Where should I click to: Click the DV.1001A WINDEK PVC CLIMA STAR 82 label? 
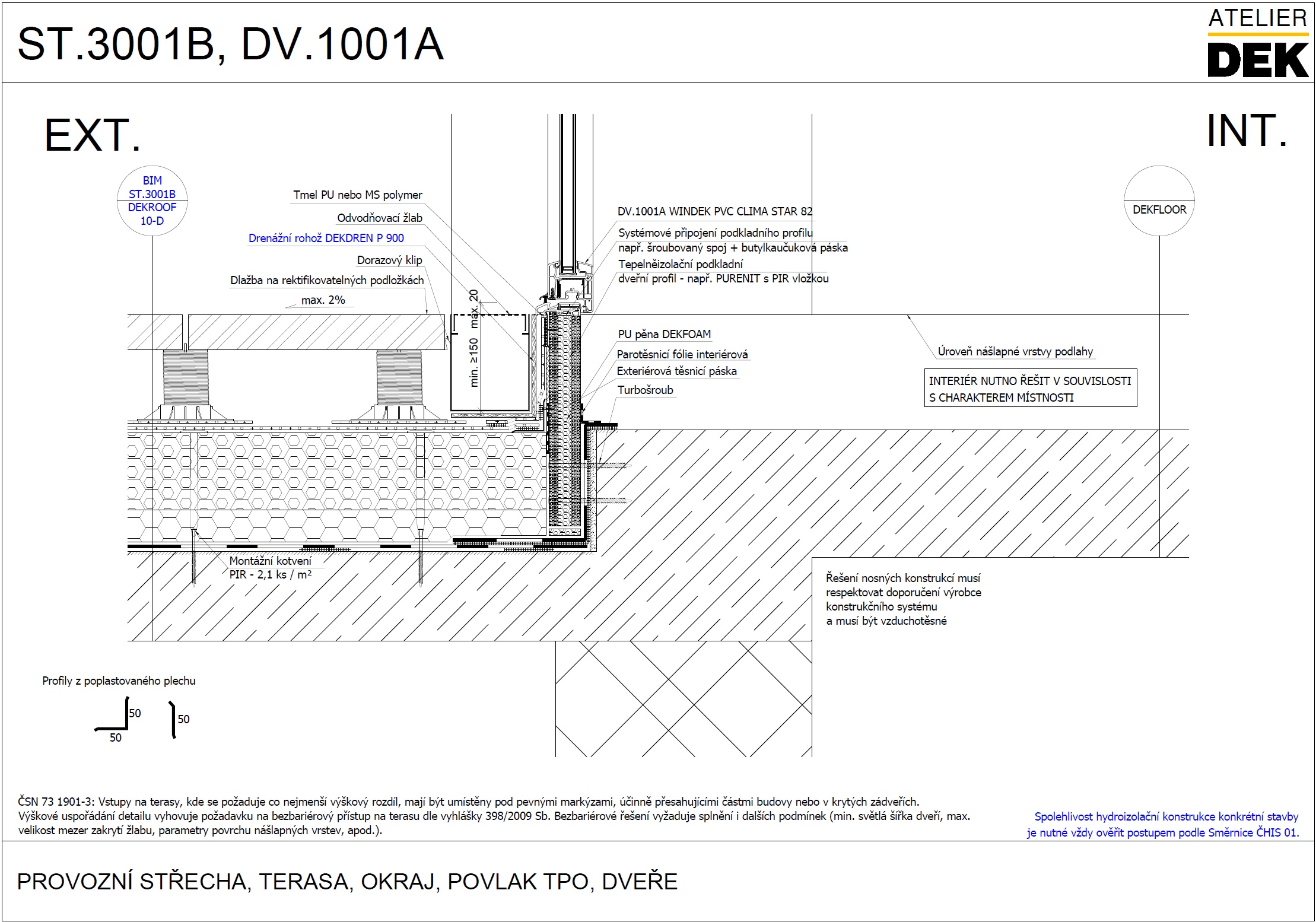[x=714, y=211]
